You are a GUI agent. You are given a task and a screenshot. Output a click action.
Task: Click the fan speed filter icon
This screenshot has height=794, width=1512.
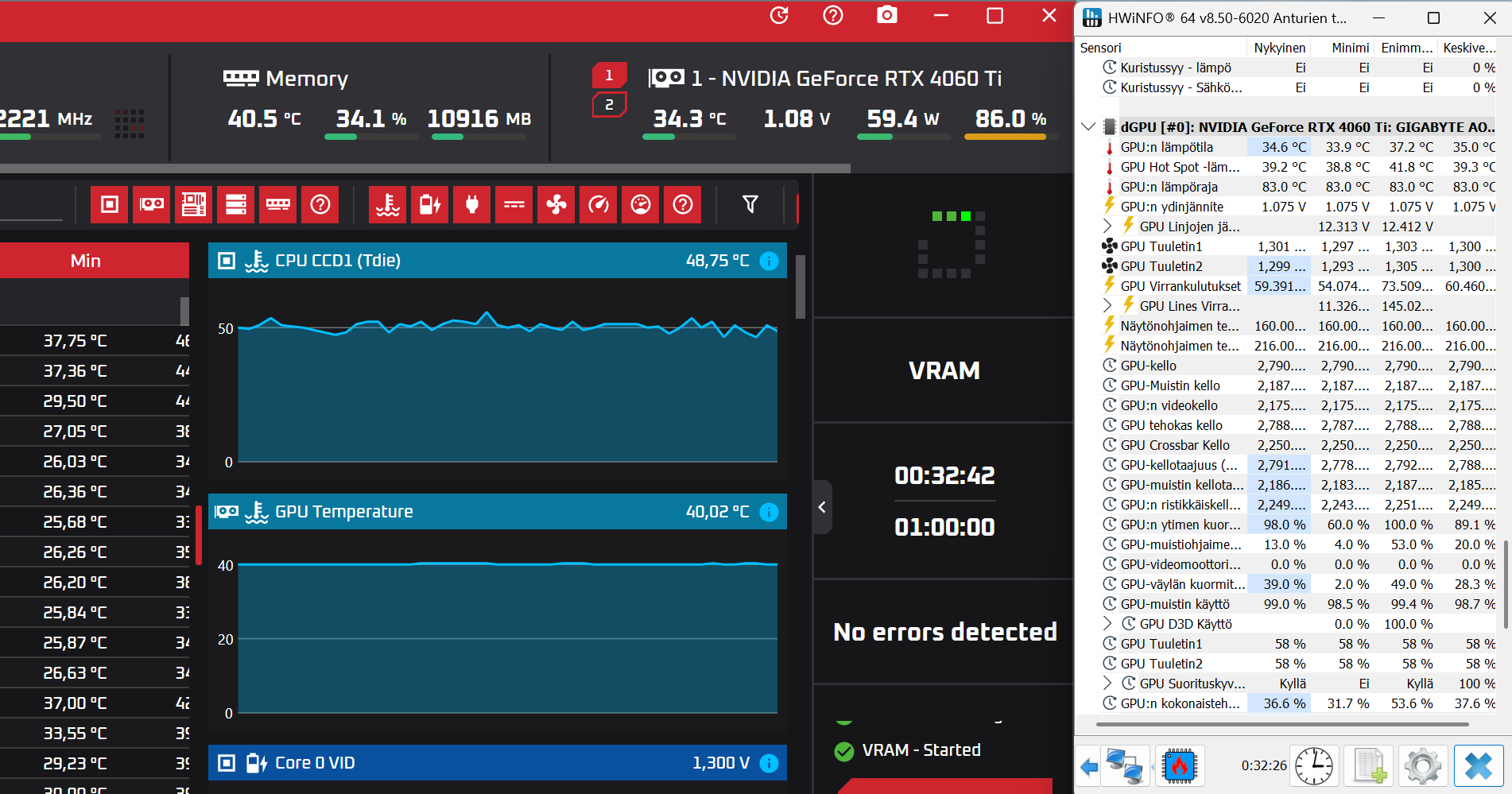556,205
